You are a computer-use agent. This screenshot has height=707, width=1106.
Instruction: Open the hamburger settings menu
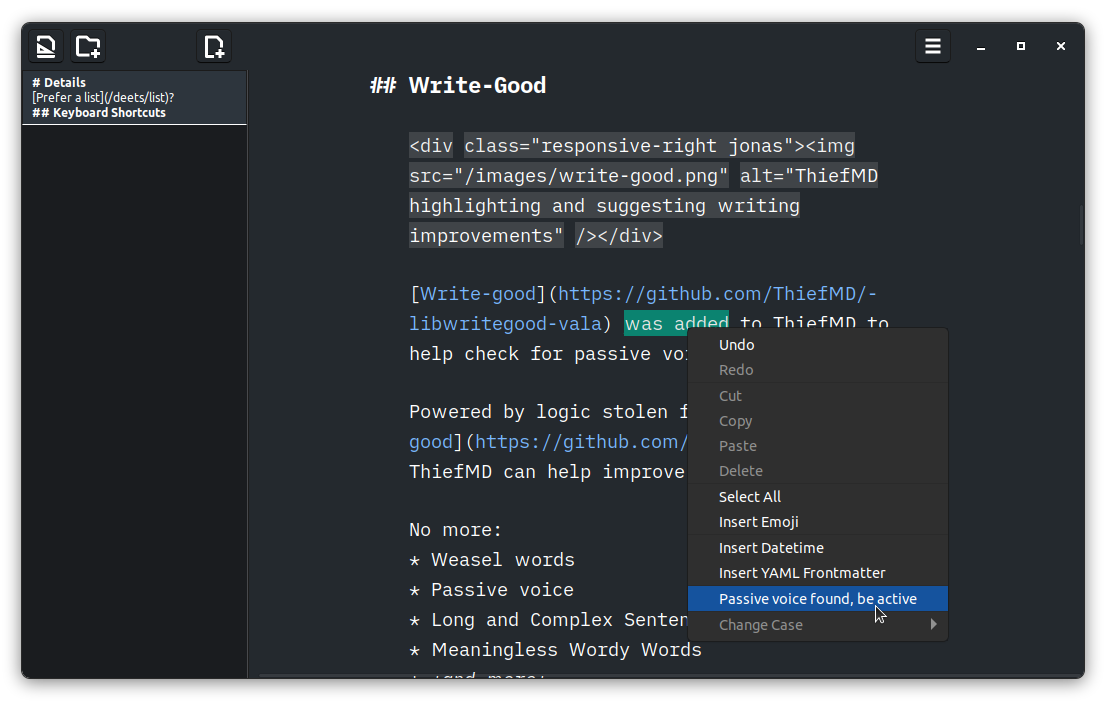pos(932,46)
